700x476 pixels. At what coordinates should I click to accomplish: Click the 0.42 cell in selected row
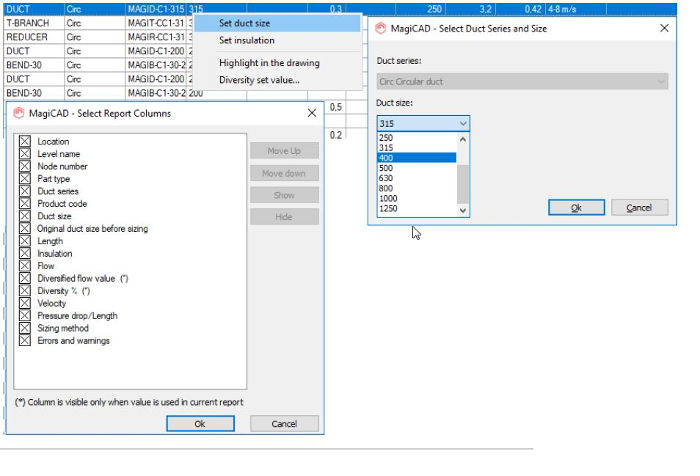(521, 9)
